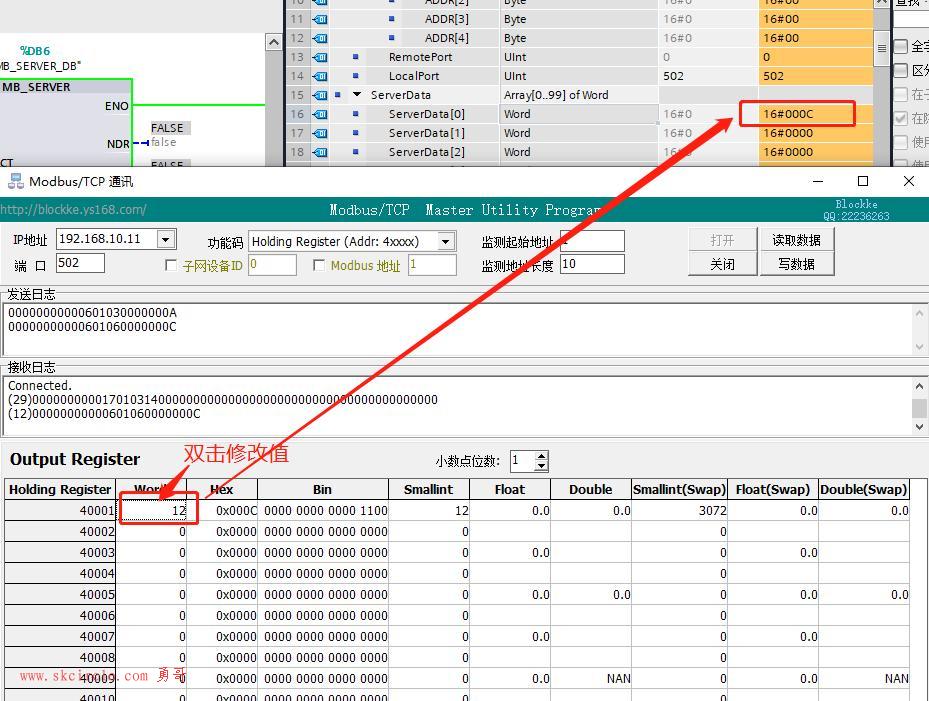Increase 小数点位数 with the up arrow
The width and height of the screenshot is (929, 701).
pyautogui.click(x=541, y=456)
